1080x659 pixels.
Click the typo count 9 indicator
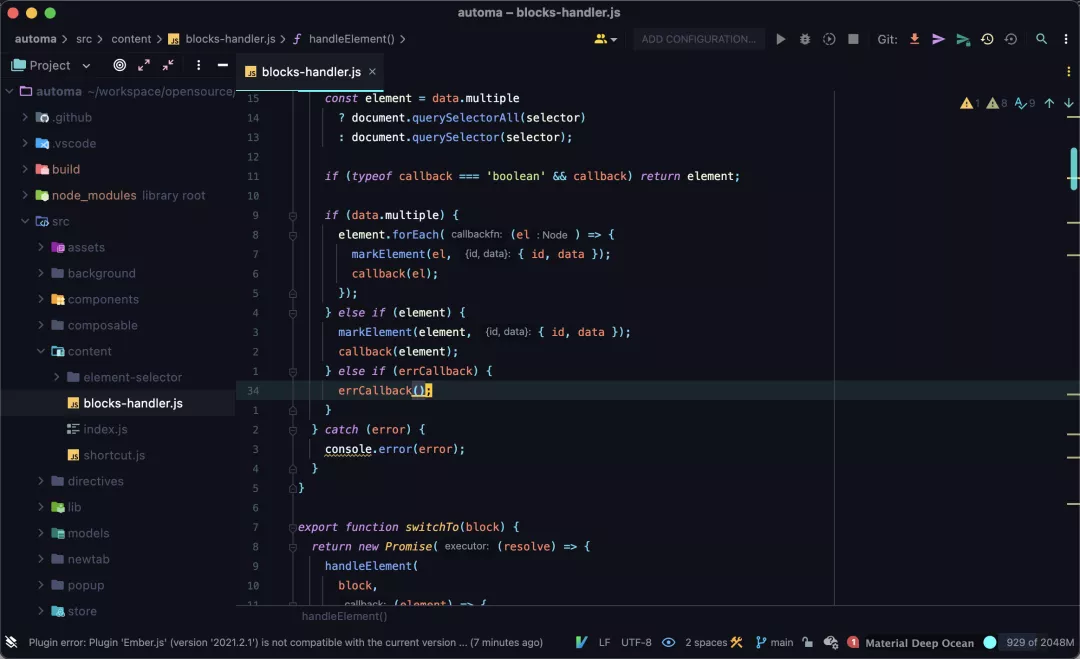tap(1025, 103)
